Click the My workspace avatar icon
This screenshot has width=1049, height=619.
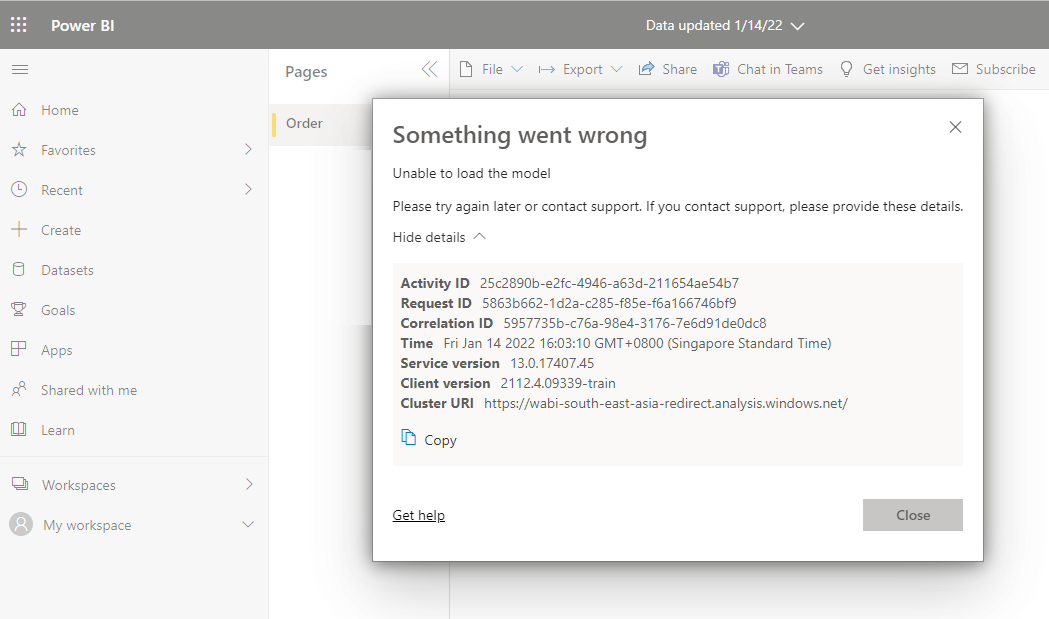[x=21, y=524]
